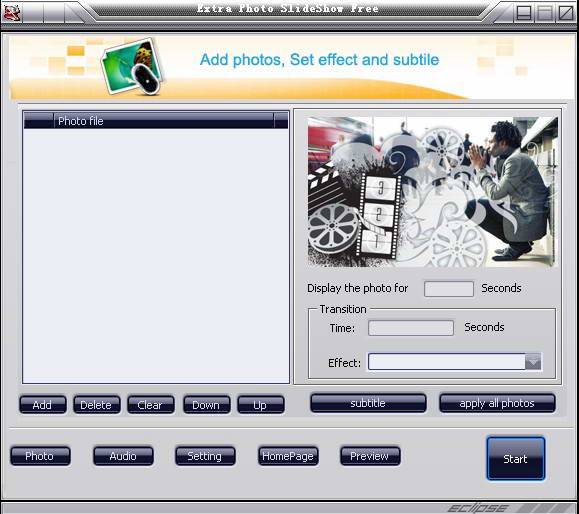579x514 pixels.
Task: Open the subtitle editor button
Action: [x=368, y=403]
